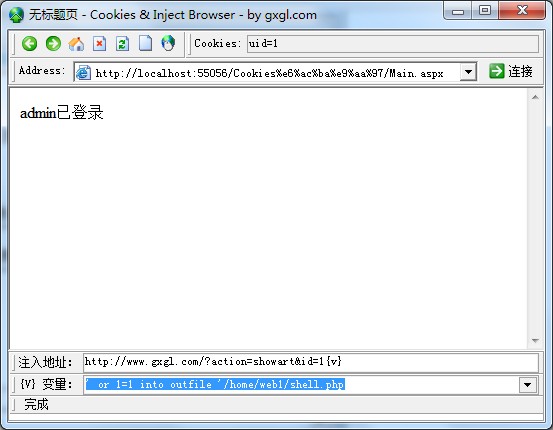Click the green Back arrow icon
Screen dimensions: 553x430
(x=29, y=44)
